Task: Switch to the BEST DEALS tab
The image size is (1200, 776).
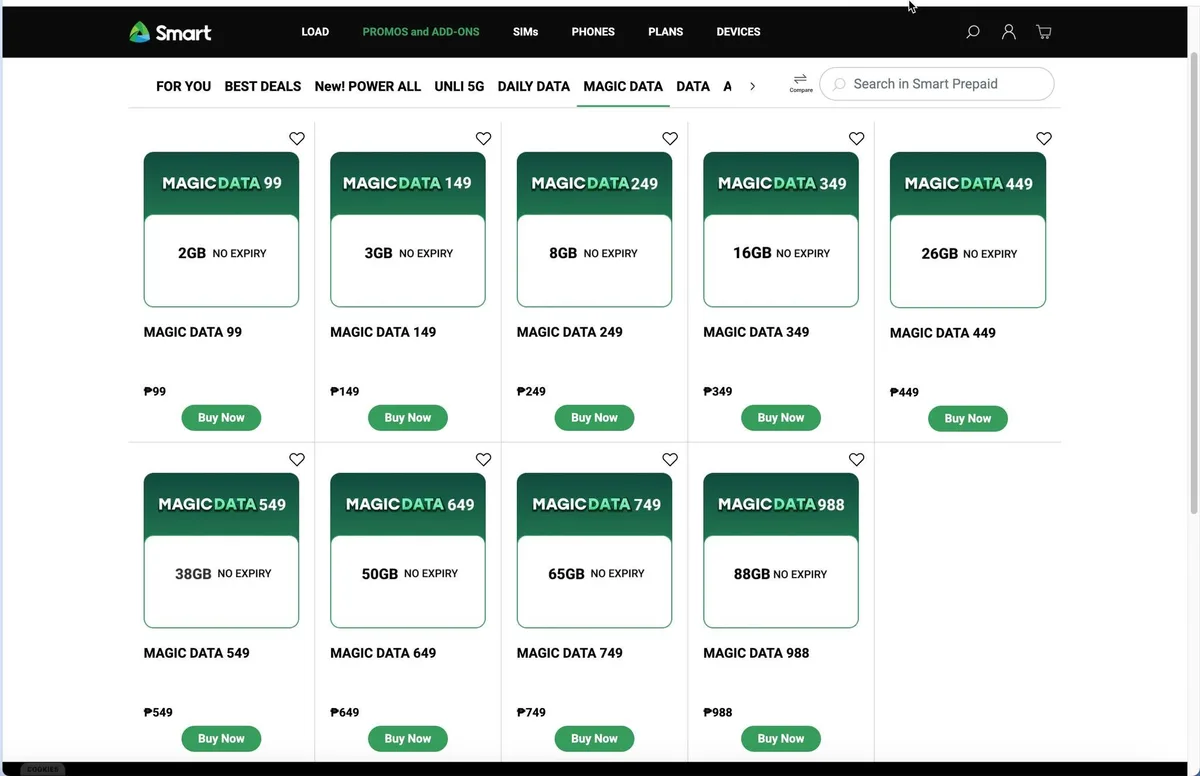Action: (263, 86)
